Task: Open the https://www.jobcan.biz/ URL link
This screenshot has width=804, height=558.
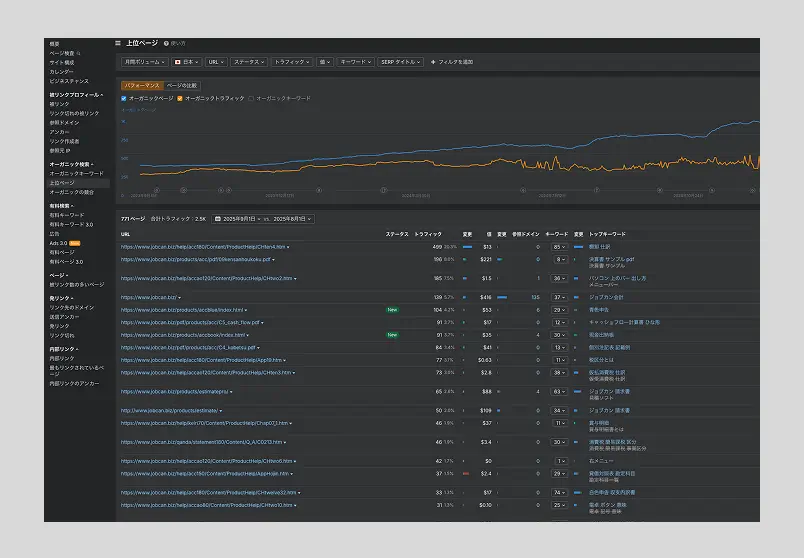Action: 149,297
